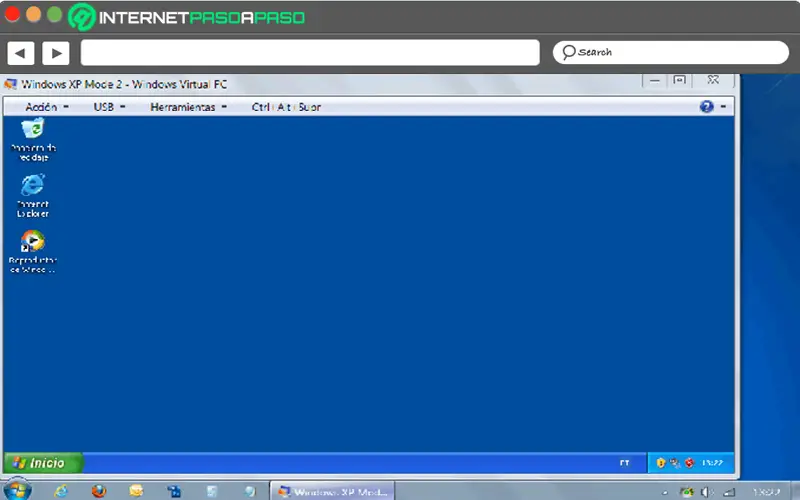This screenshot has width=800, height=500.
Task: Click the green tray icon on host taskbar
Action: 687,492
